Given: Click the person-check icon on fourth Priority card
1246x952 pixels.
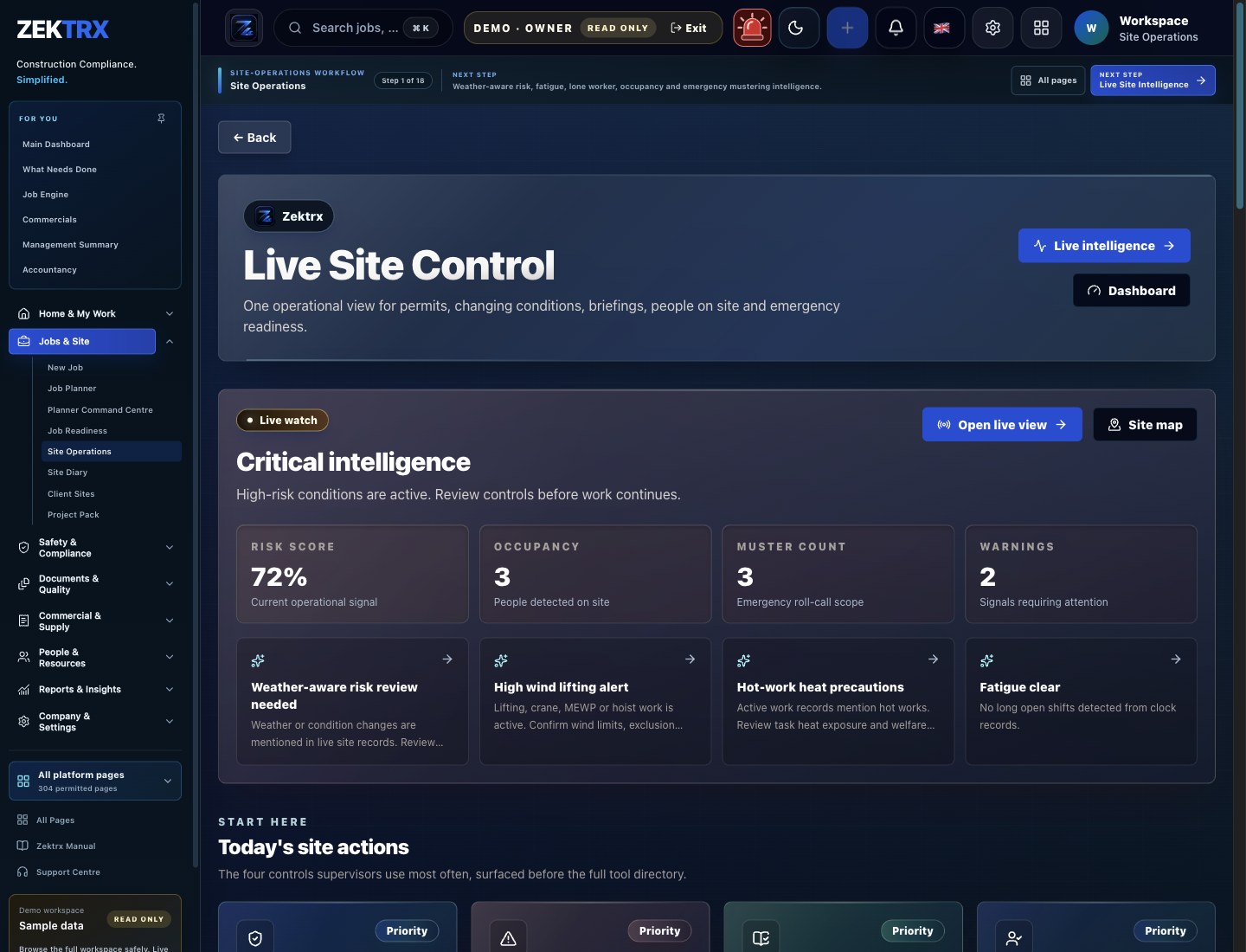Looking at the screenshot, I should pyautogui.click(x=1014, y=938).
